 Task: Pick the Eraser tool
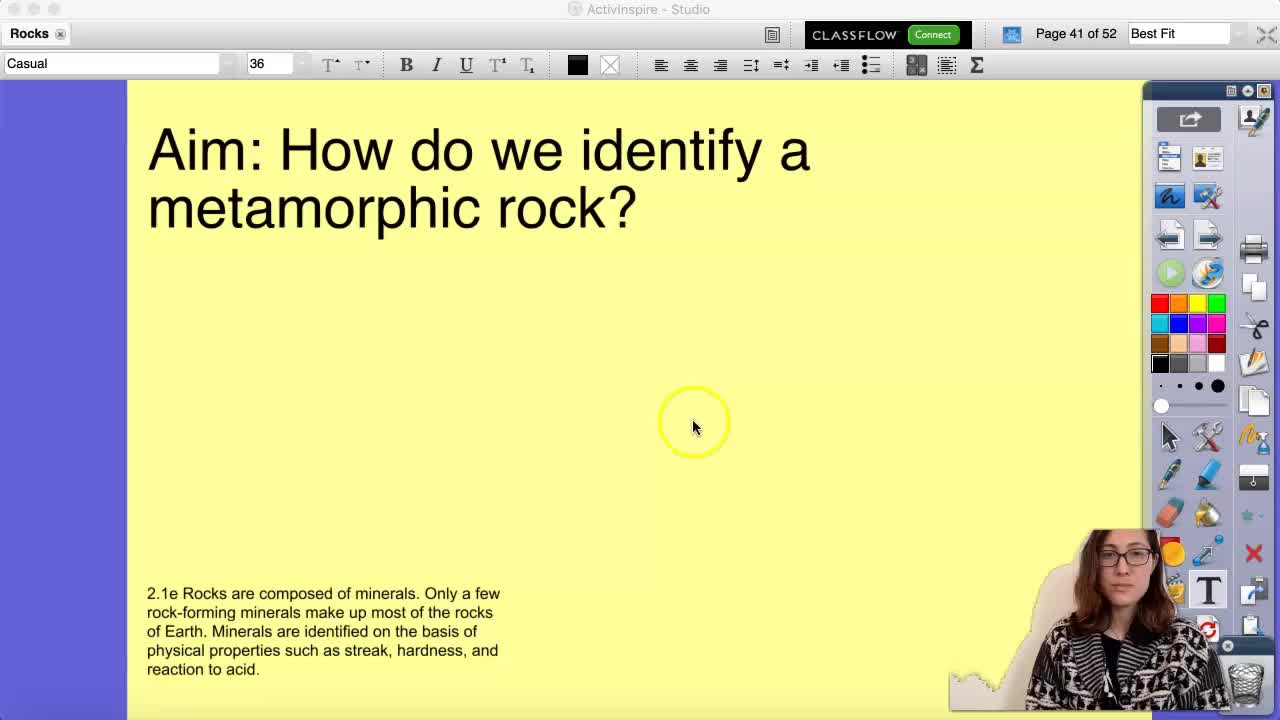tap(1170, 513)
